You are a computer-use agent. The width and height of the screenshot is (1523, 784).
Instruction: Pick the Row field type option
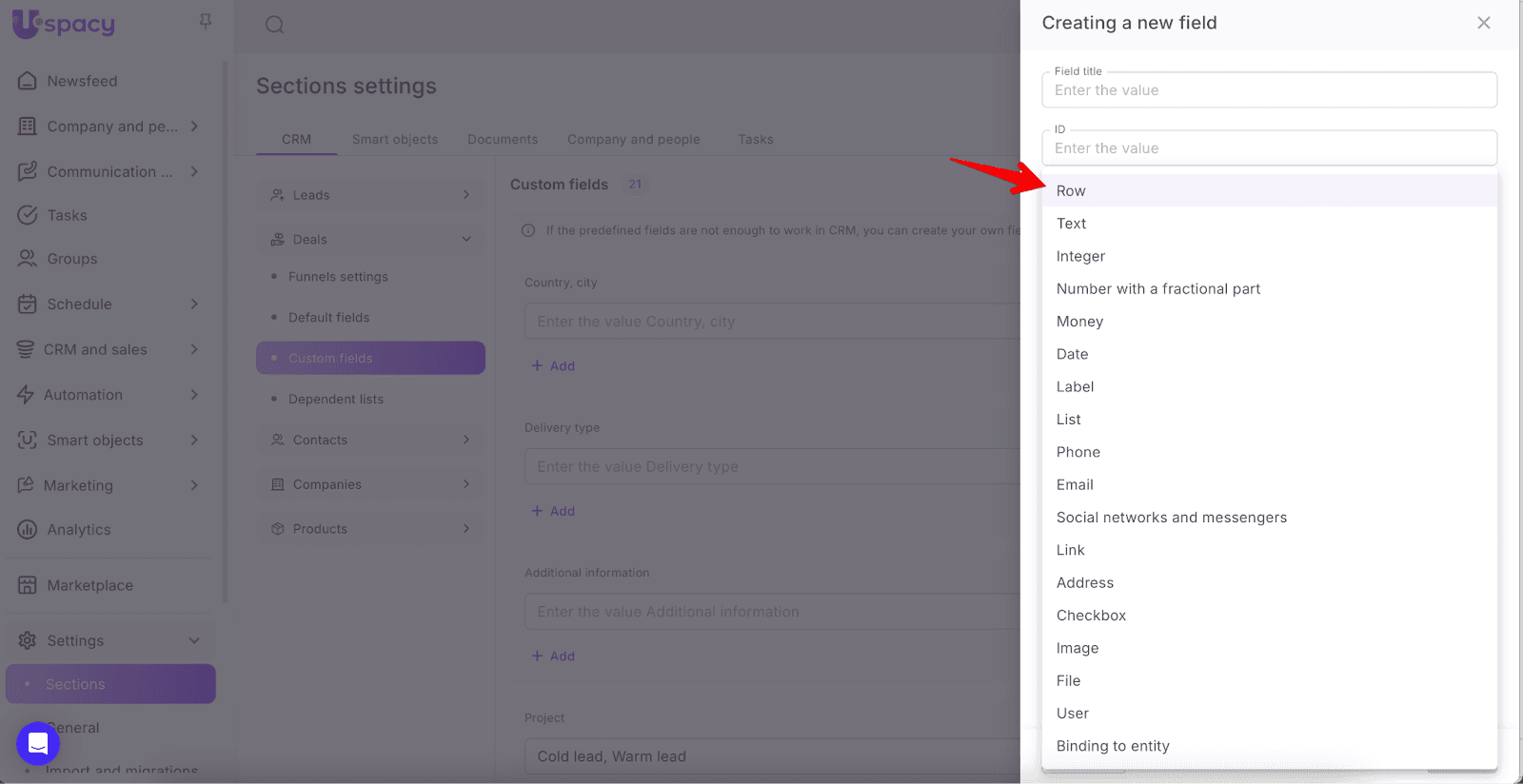click(x=1071, y=191)
